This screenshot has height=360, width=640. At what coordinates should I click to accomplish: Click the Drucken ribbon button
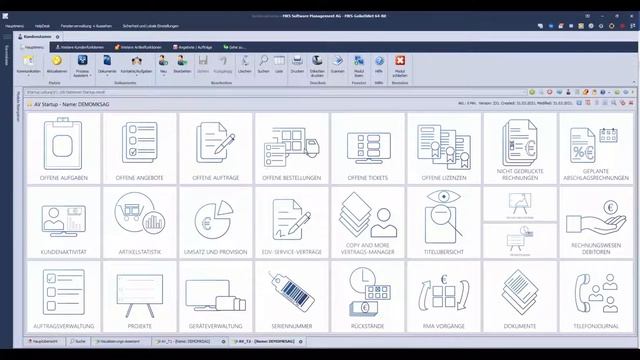297,64
